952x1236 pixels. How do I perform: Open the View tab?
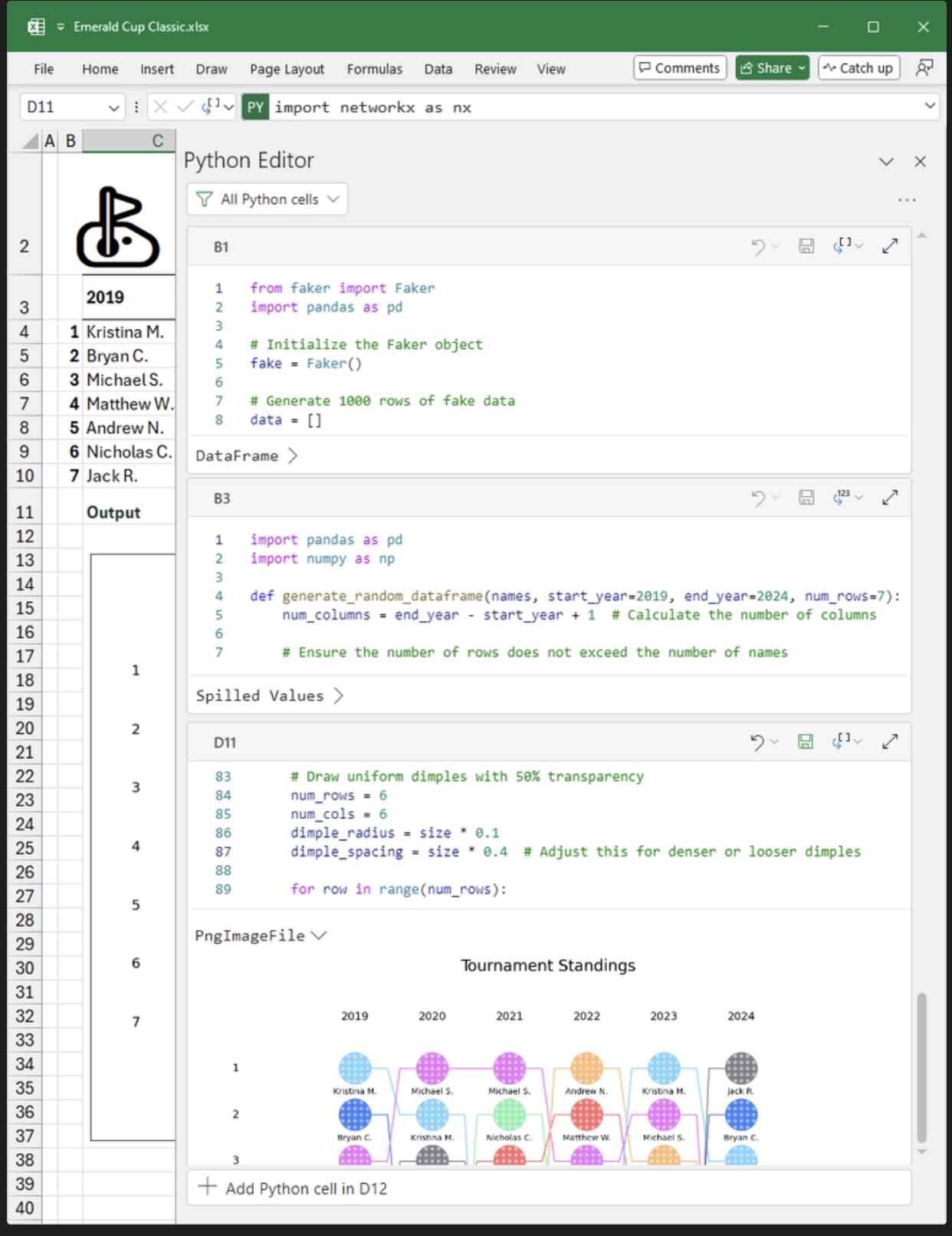coord(551,69)
